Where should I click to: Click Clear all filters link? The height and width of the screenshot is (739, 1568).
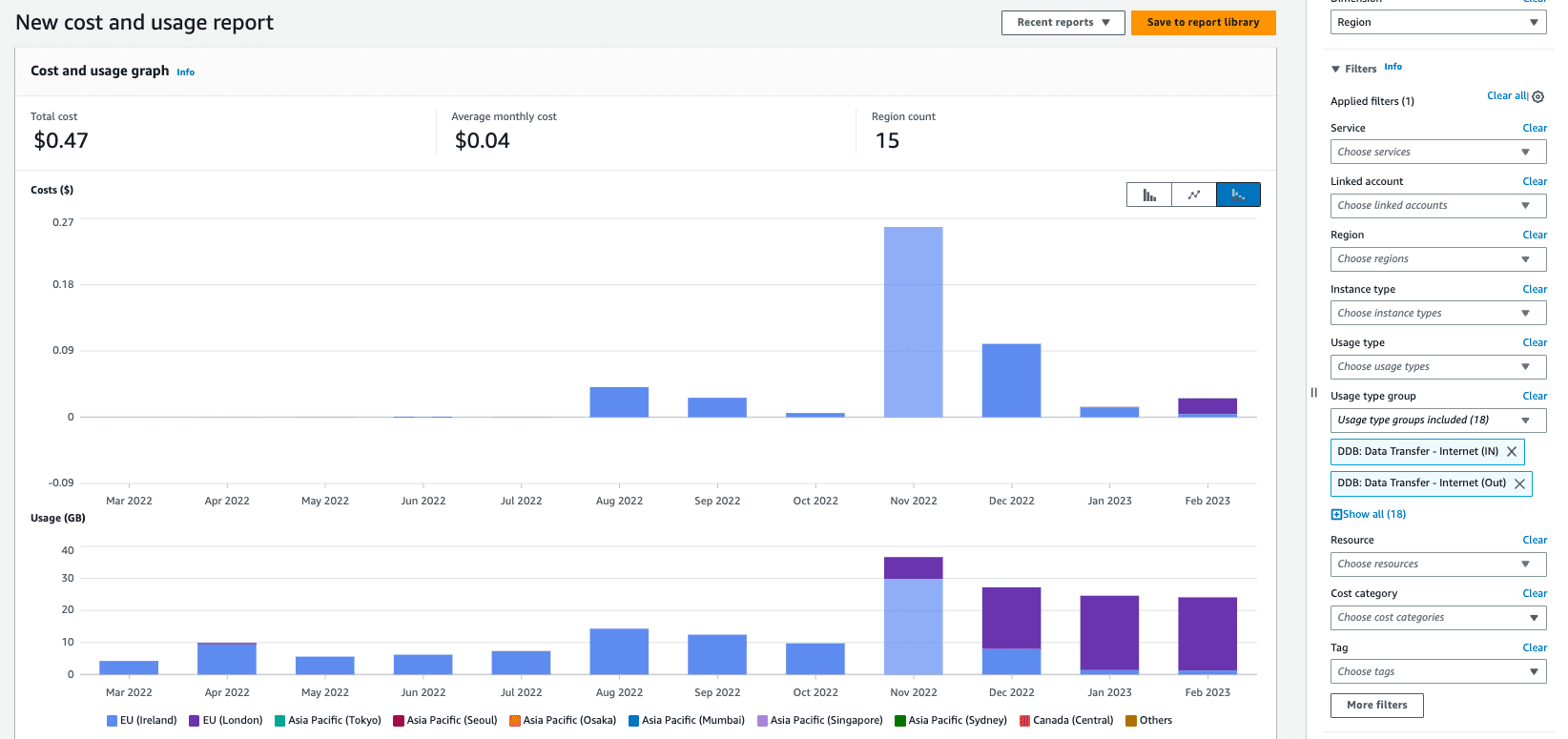pyautogui.click(x=1506, y=96)
